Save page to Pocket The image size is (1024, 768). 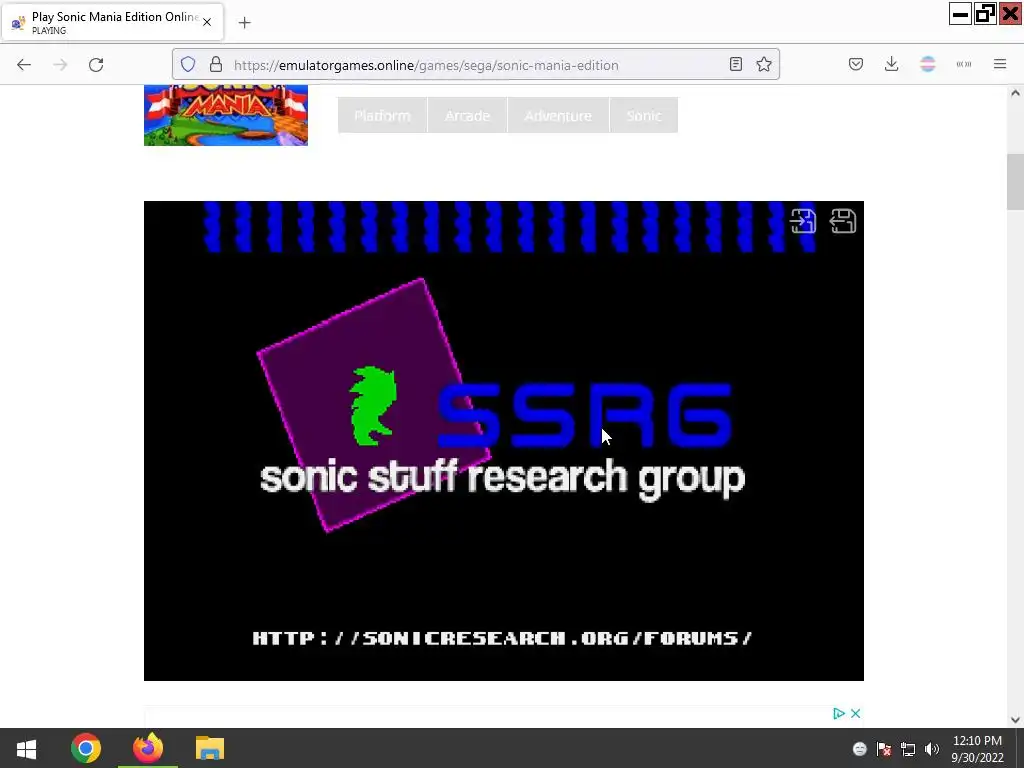pos(856,64)
